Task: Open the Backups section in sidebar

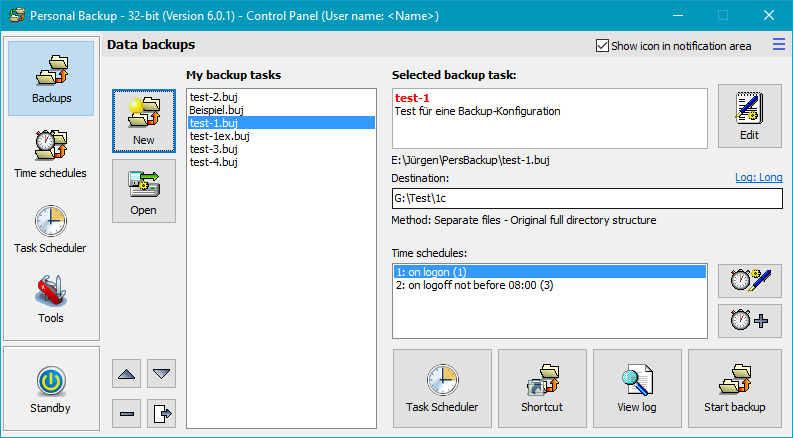Action: [50, 78]
